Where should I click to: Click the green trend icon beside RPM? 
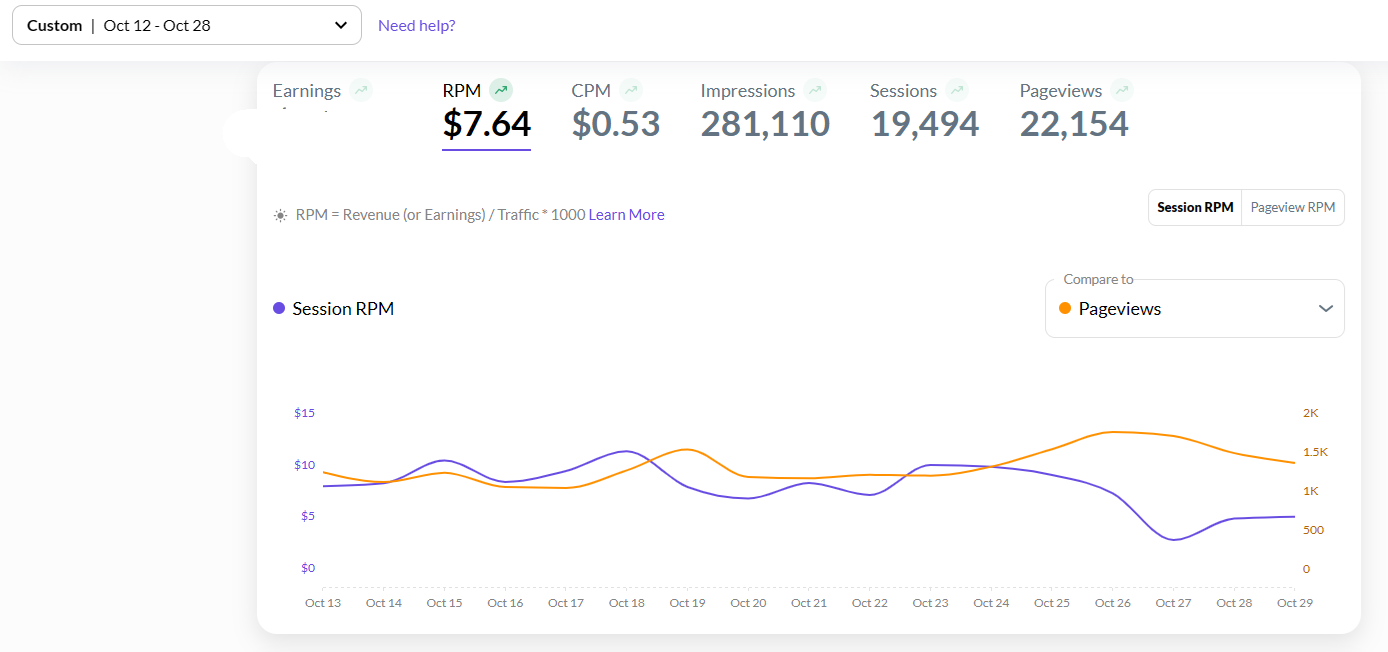tap(501, 90)
